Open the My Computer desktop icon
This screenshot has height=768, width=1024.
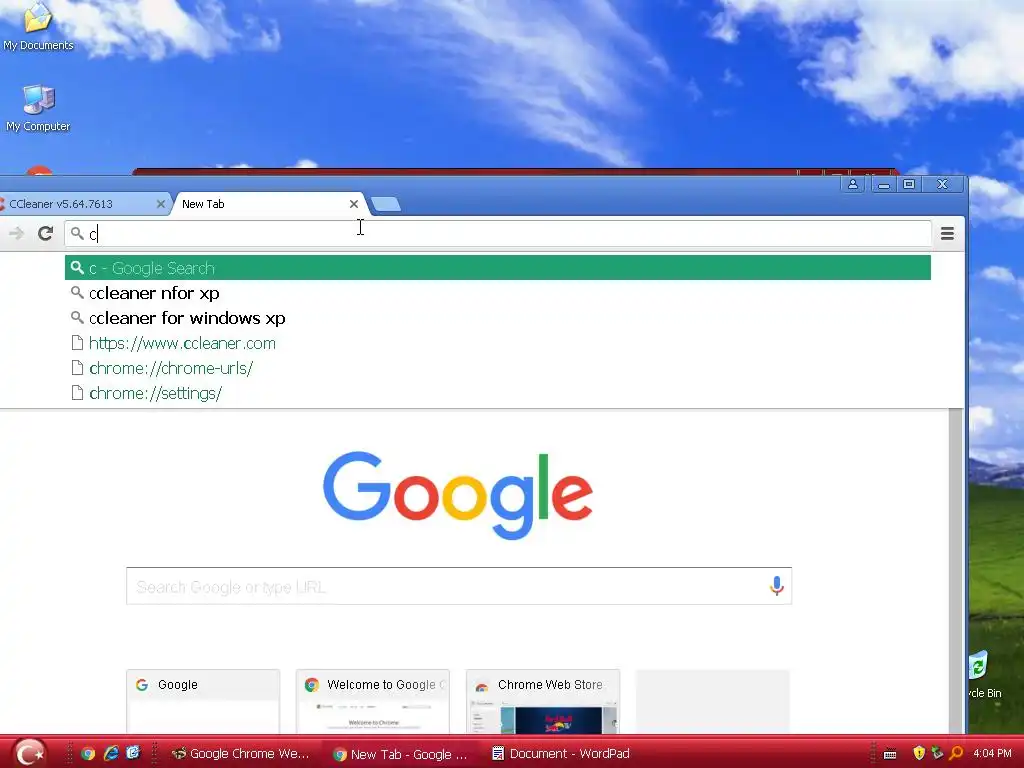[38, 108]
